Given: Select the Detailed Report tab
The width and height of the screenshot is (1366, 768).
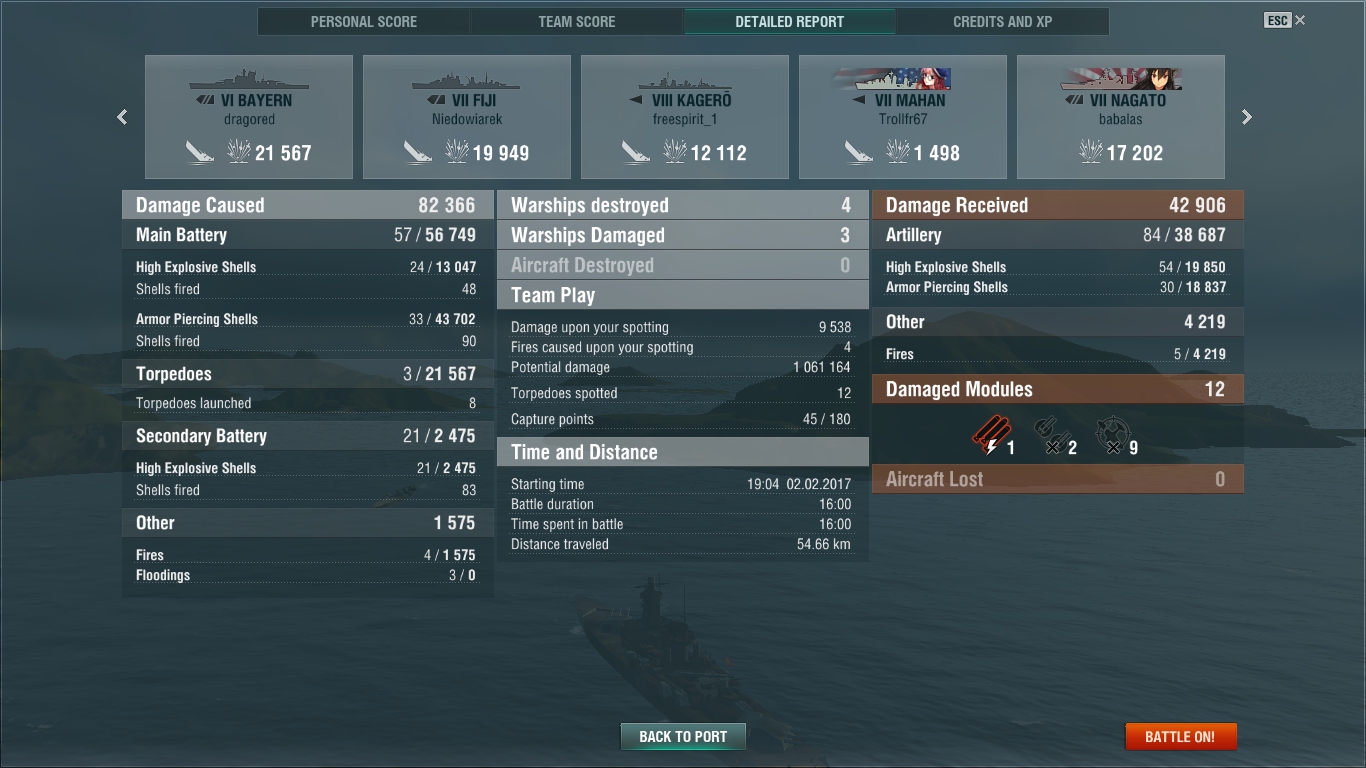Looking at the screenshot, I should point(790,21).
